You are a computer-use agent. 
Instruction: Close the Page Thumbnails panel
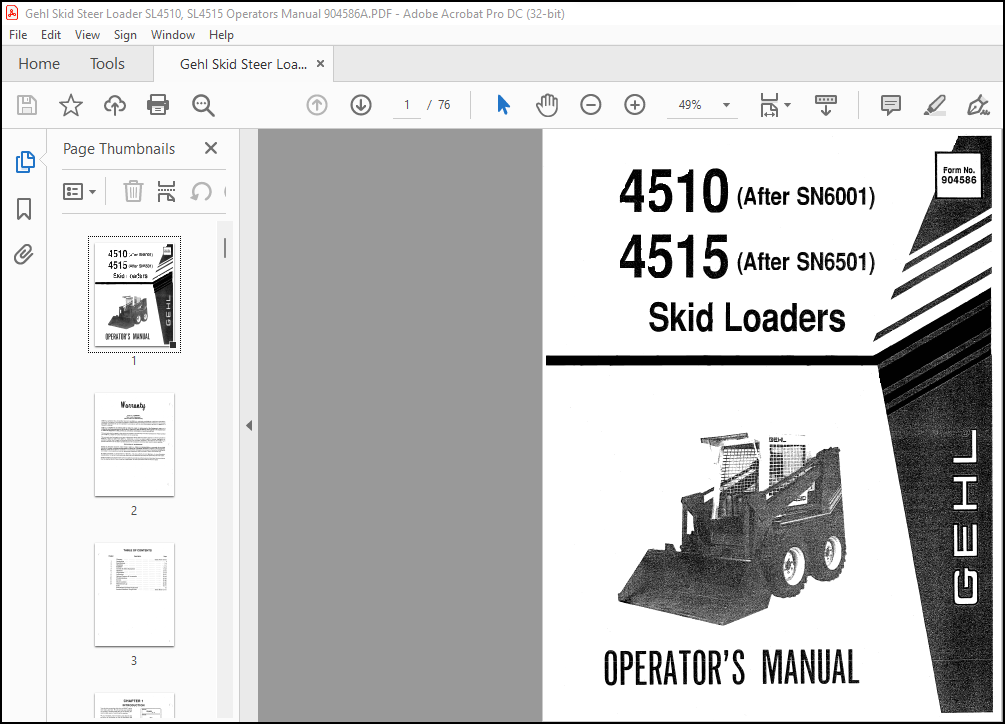pos(211,148)
